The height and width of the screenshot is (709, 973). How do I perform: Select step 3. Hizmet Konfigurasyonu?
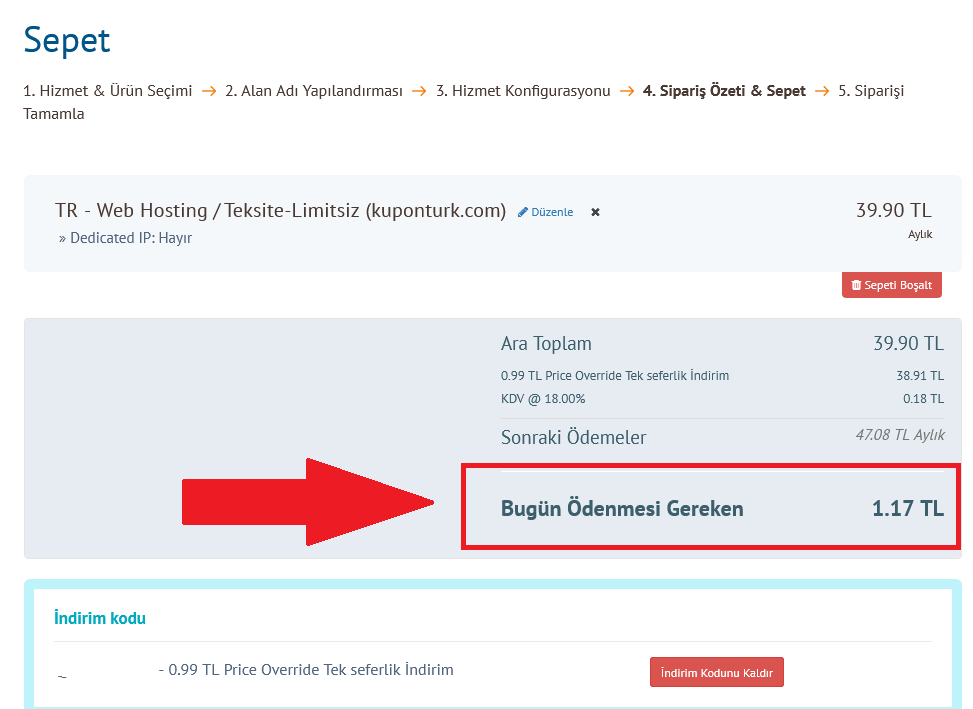point(523,91)
